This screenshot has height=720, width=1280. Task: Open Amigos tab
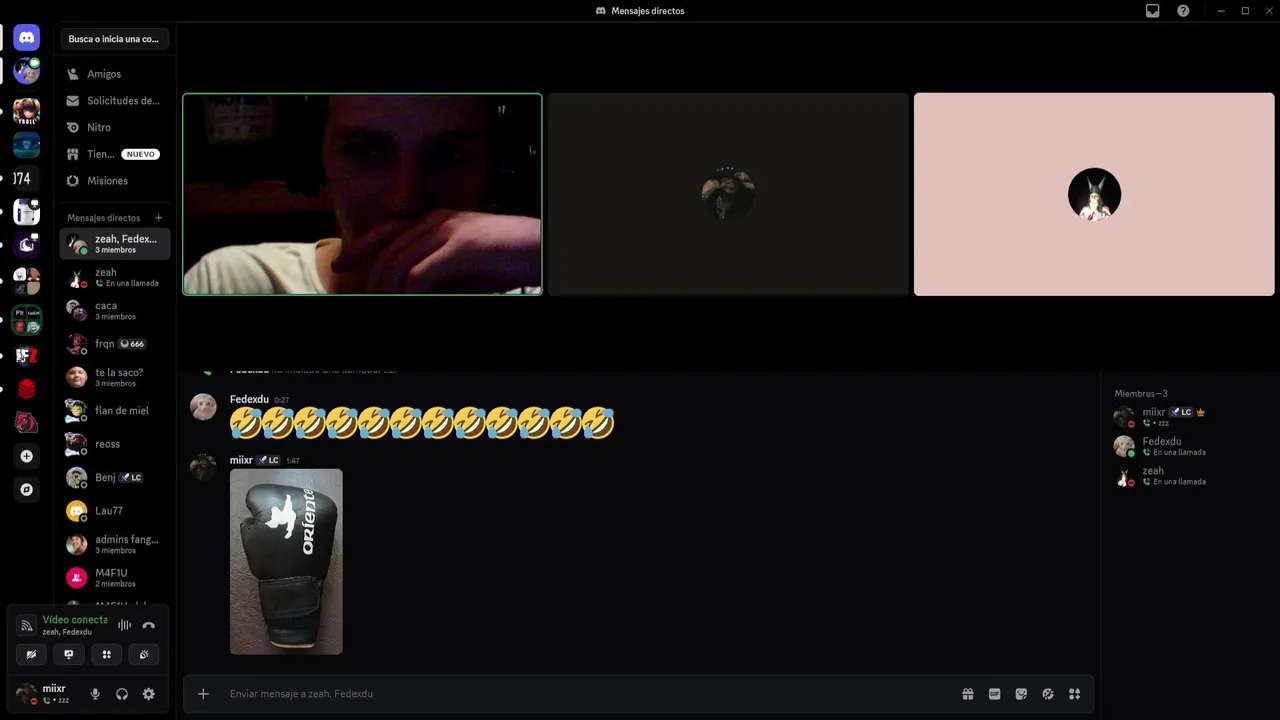click(114, 74)
